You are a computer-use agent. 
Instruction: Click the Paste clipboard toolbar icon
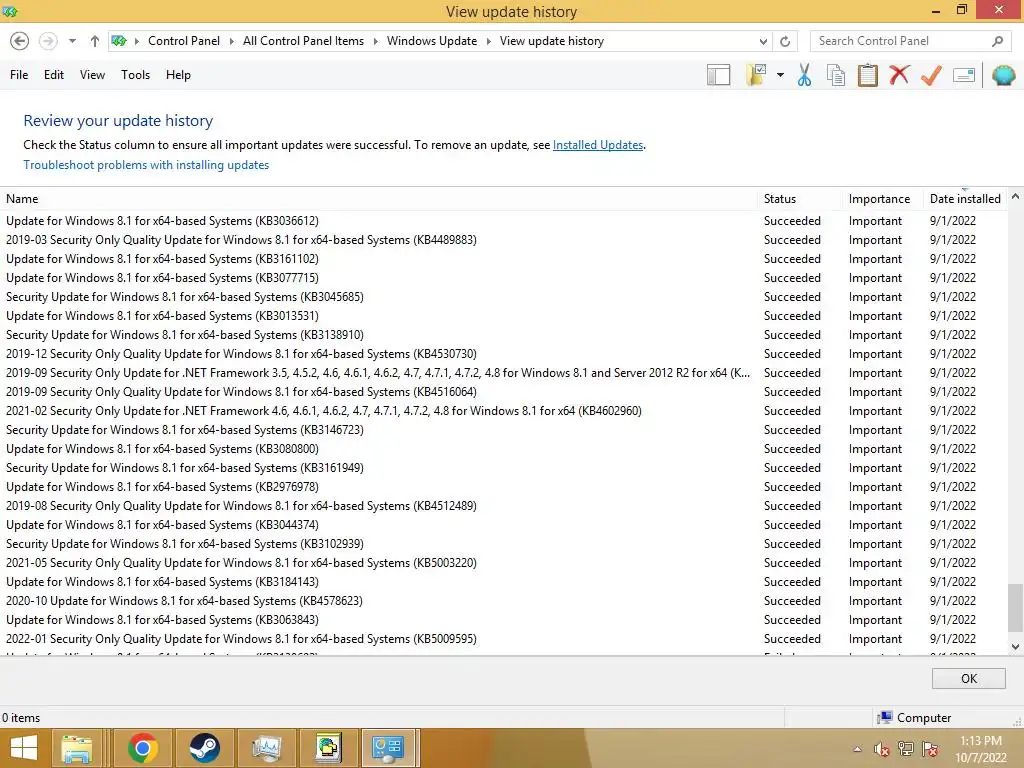point(867,75)
